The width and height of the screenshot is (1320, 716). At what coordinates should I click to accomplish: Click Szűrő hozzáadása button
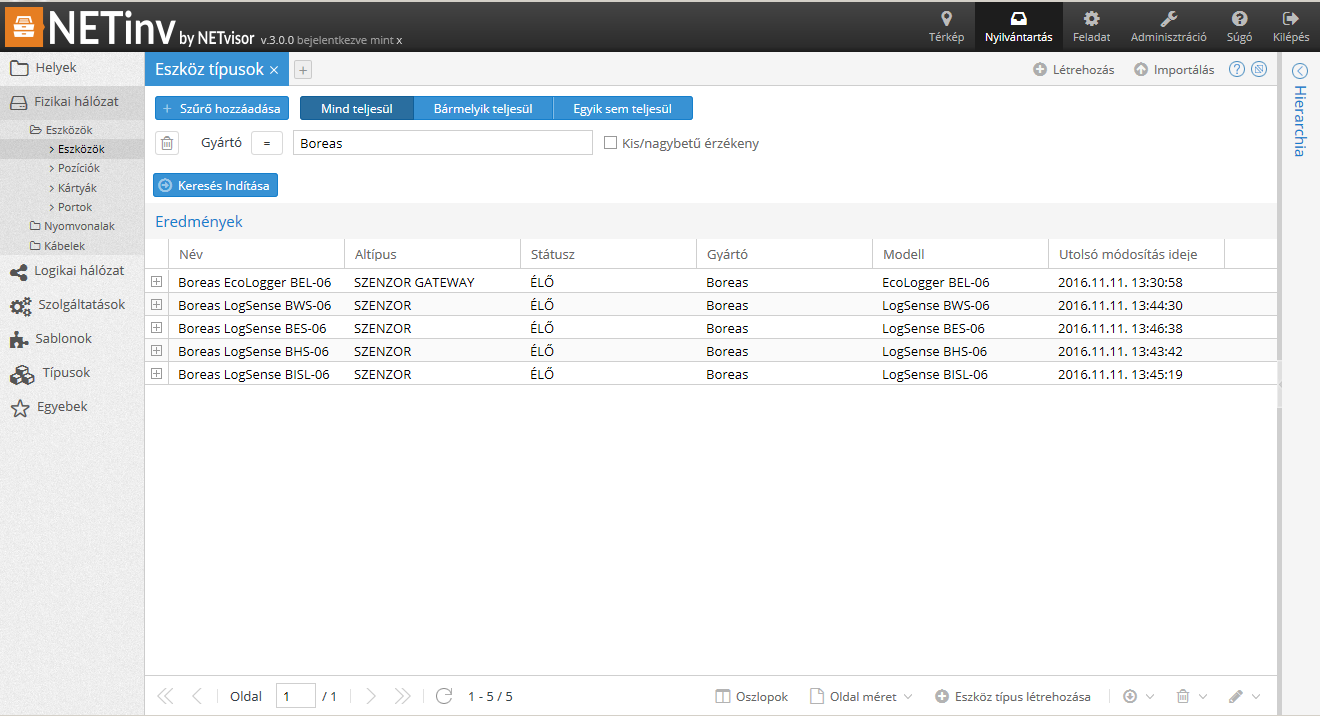pos(222,108)
